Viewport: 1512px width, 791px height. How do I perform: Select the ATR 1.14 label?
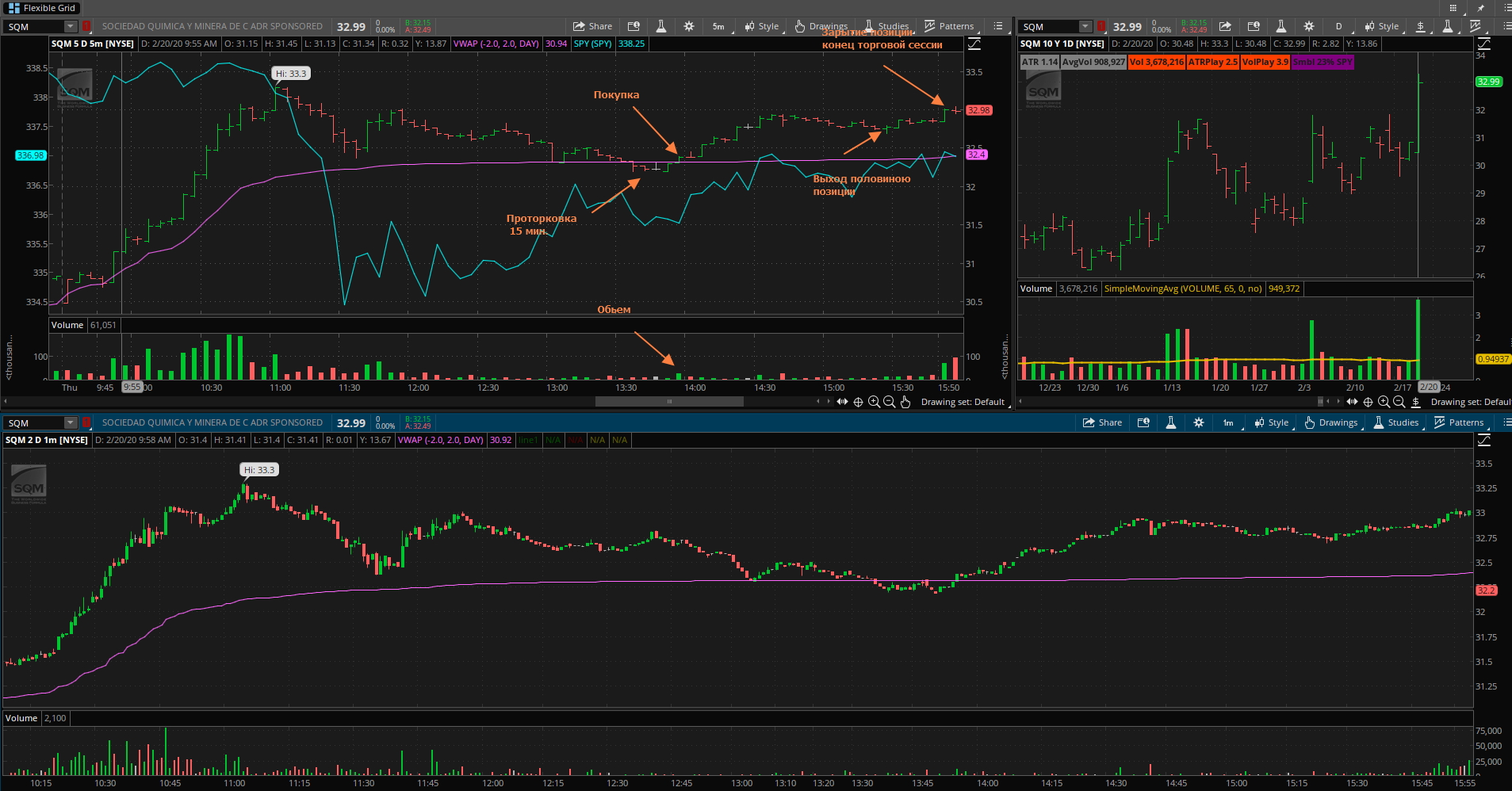click(x=1039, y=62)
